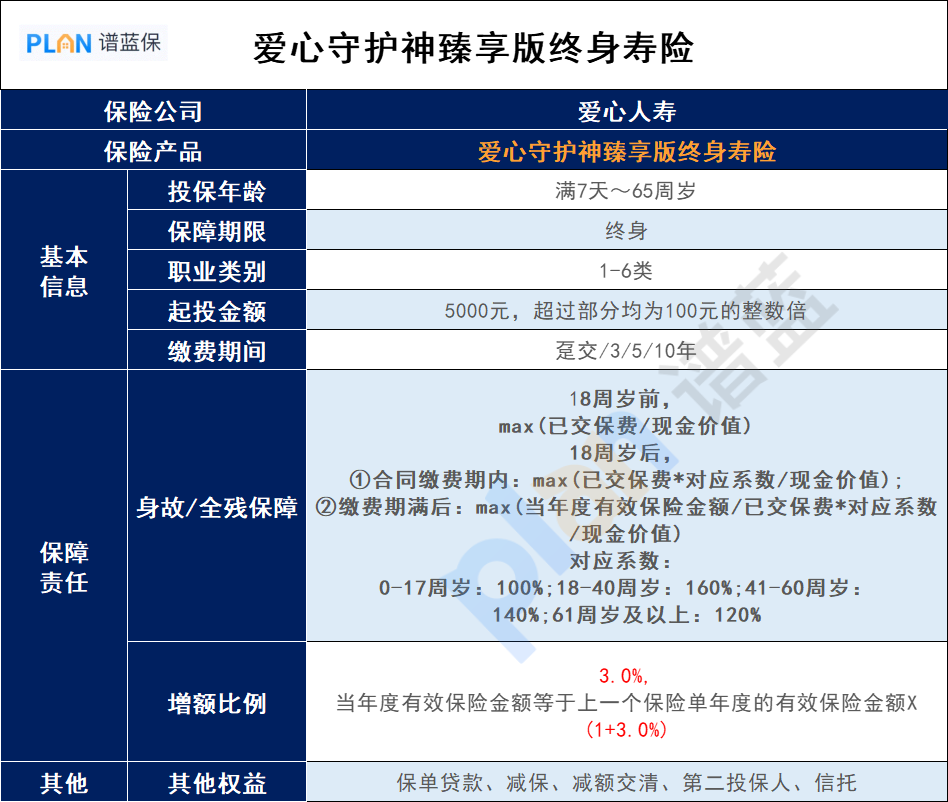Select the line starting ②缴费期满后
Image resolution: width=948 pixels, height=802 pixels.
pos(626,506)
